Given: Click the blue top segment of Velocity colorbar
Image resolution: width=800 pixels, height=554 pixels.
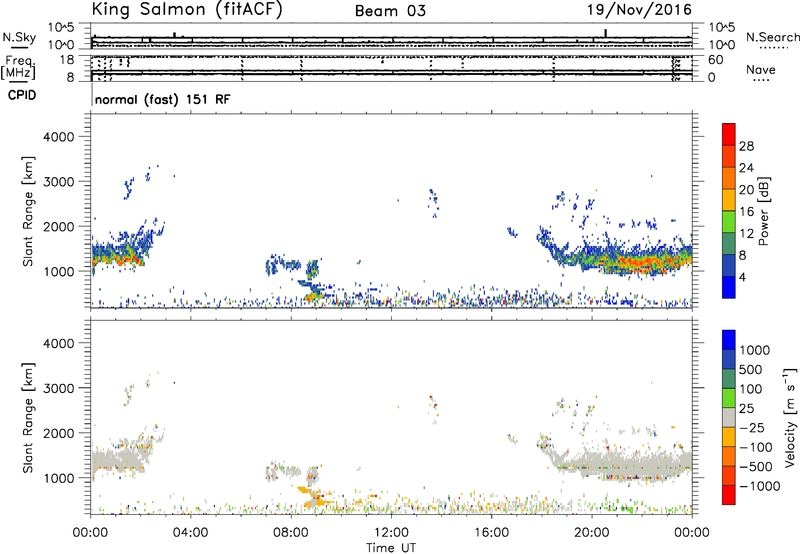Looking at the screenshot, I should 729,340.
